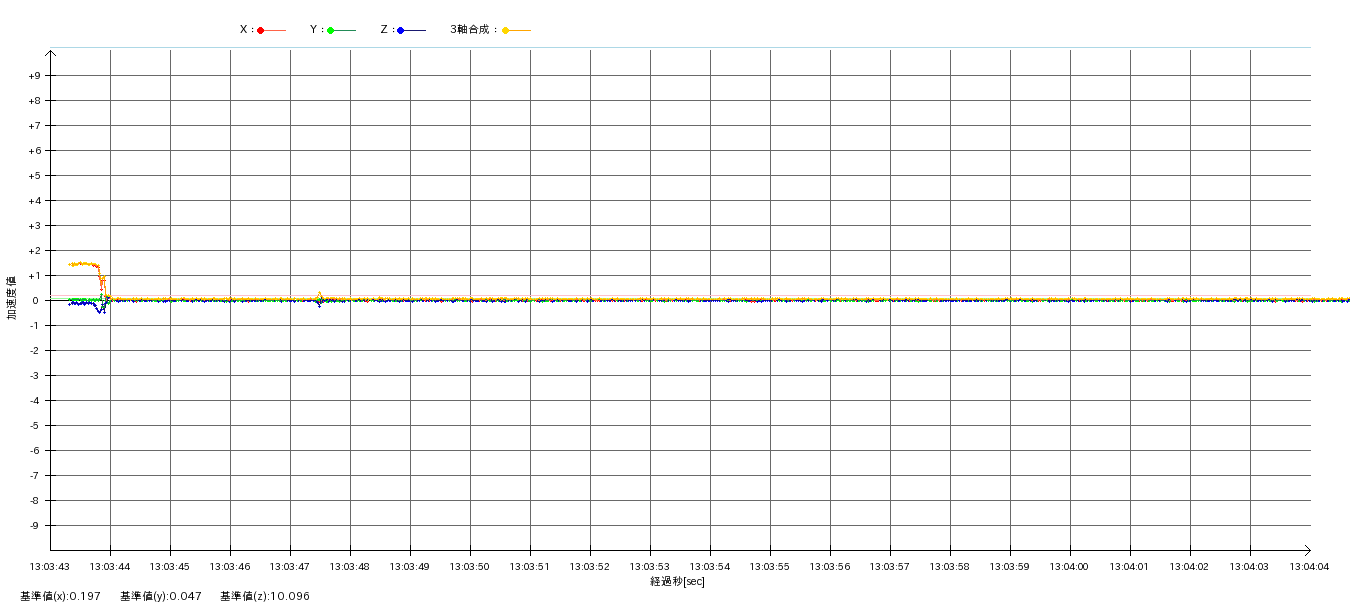Screen dimensions: 1350x610
Task: Toggle the X series legend label
Action: coord(245,30)
